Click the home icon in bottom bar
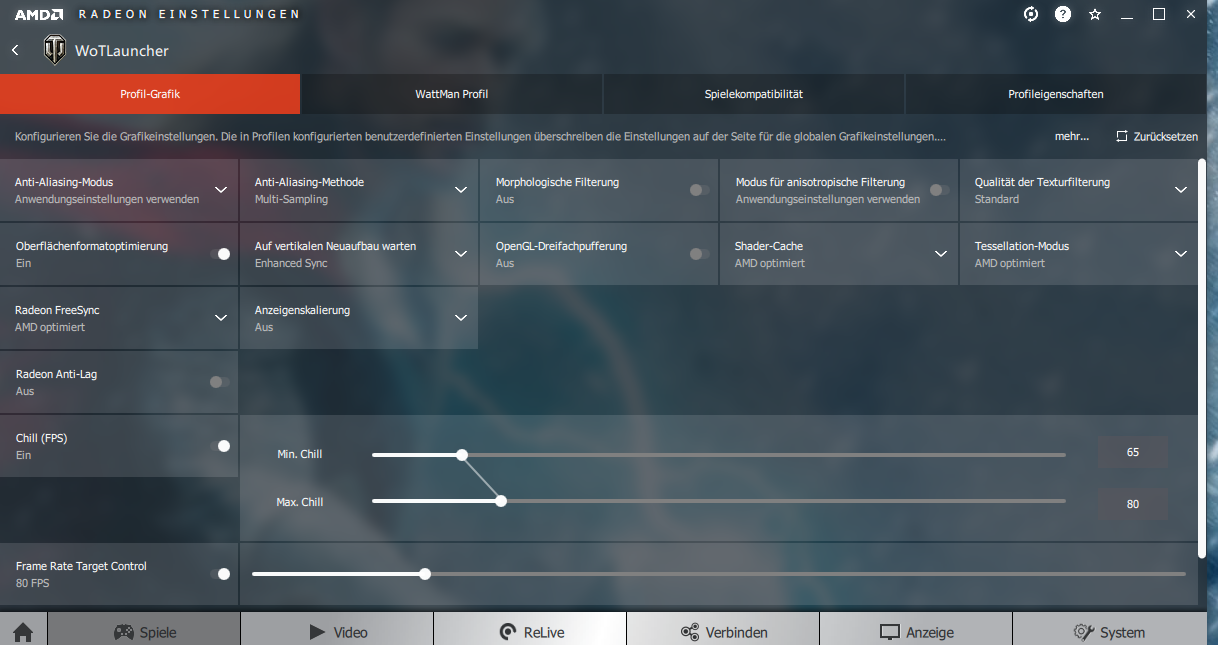The width and height of the screenshot is (1218, 645). [x=23, y=632]
